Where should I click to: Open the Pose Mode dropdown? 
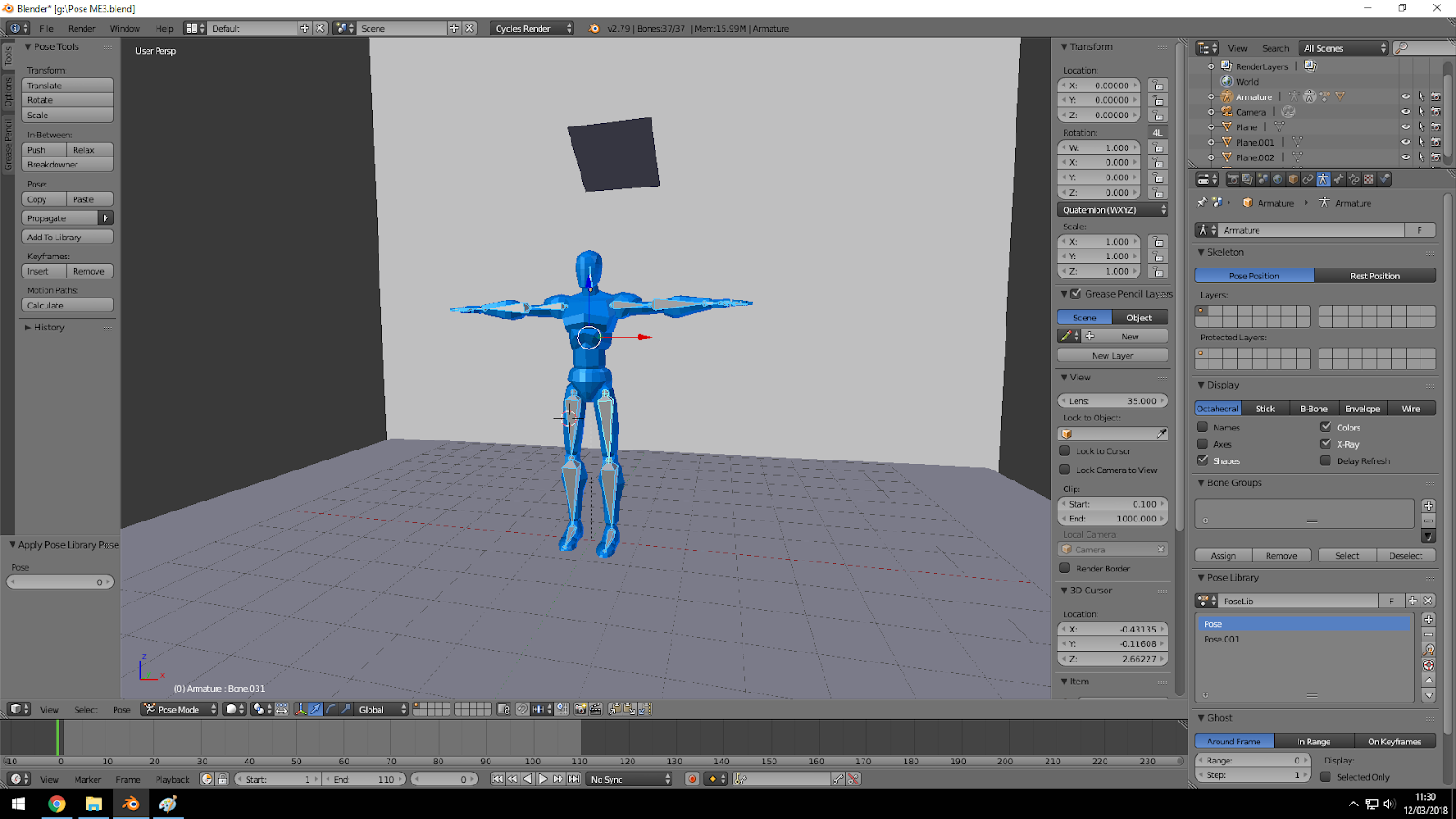point(178,709)
